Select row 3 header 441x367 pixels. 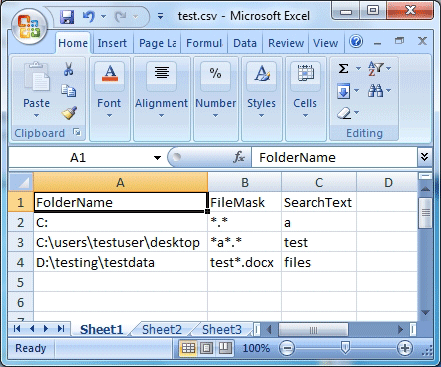(x=21, y=242)
